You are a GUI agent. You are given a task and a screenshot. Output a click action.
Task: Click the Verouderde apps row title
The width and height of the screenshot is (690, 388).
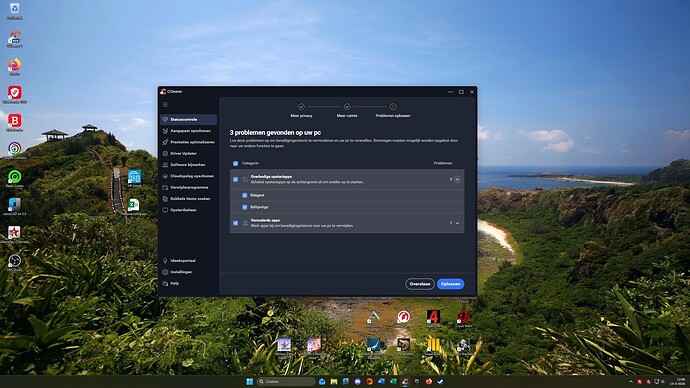tap(265, 220)
